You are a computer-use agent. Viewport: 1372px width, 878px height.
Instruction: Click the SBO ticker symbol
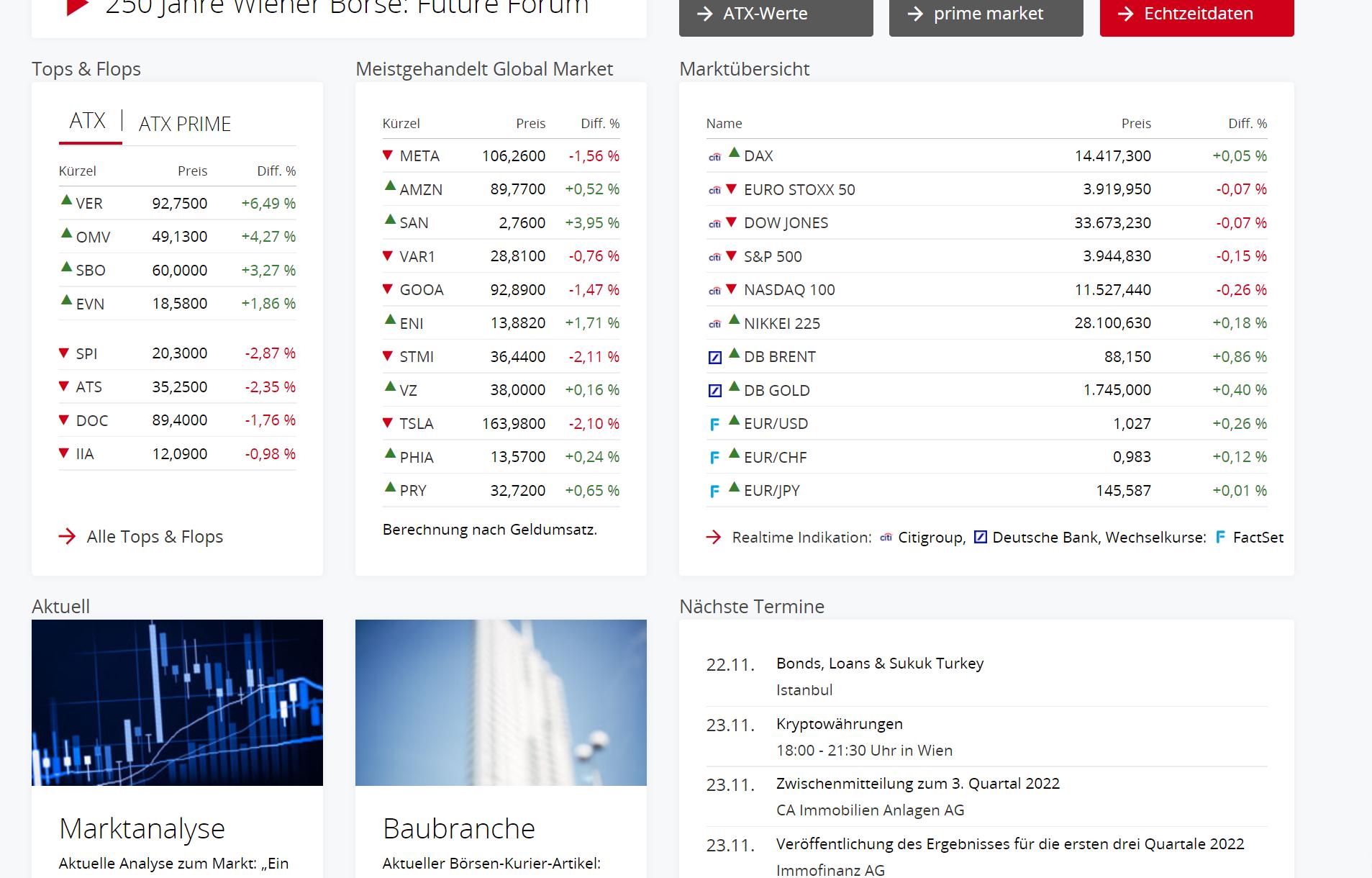[91, 271]
